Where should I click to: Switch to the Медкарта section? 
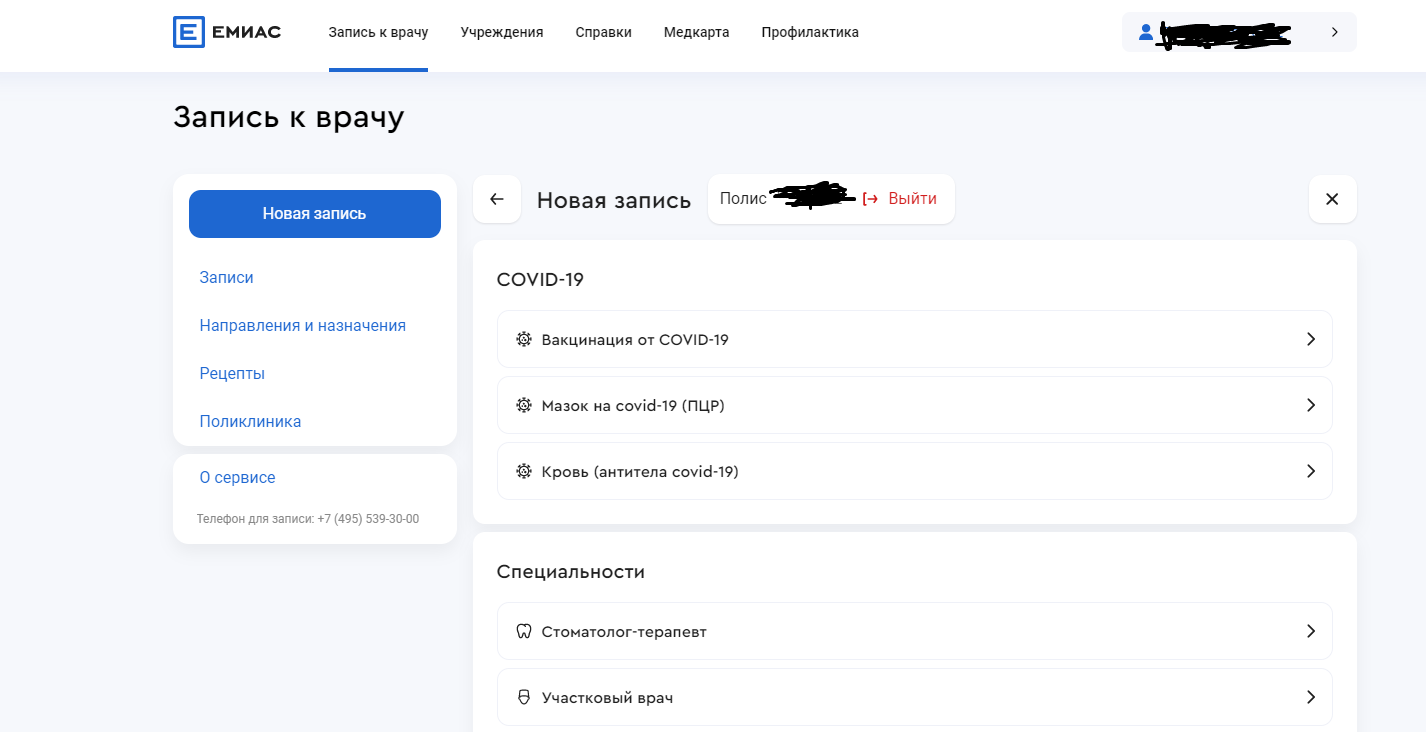coord(696,32)
